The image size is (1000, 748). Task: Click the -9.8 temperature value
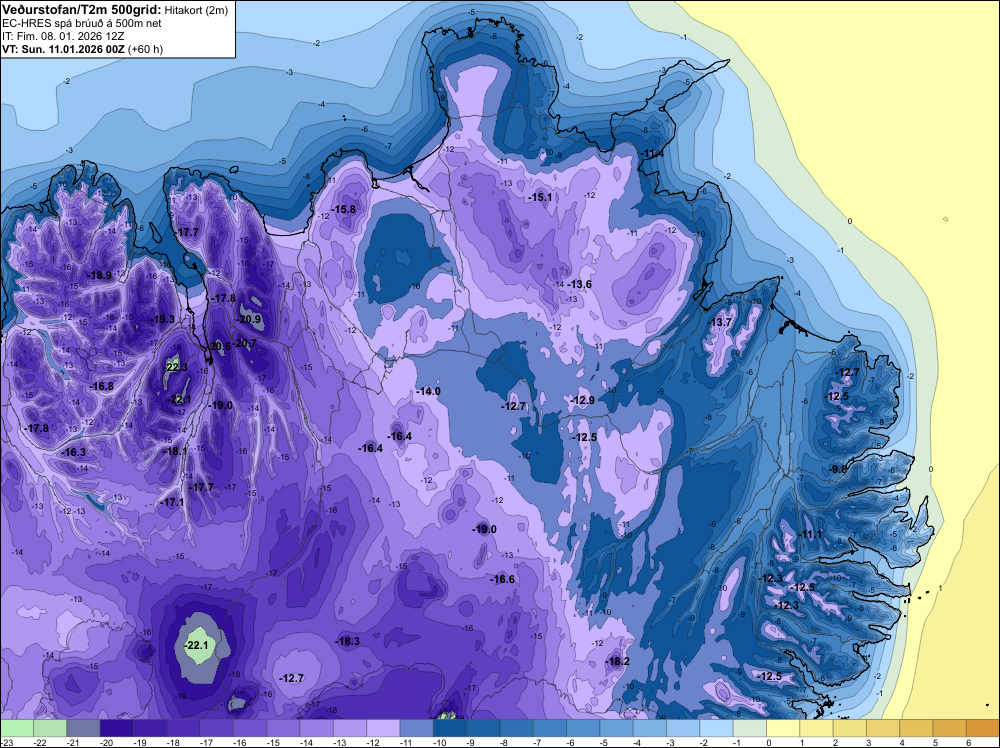[839, 469]
